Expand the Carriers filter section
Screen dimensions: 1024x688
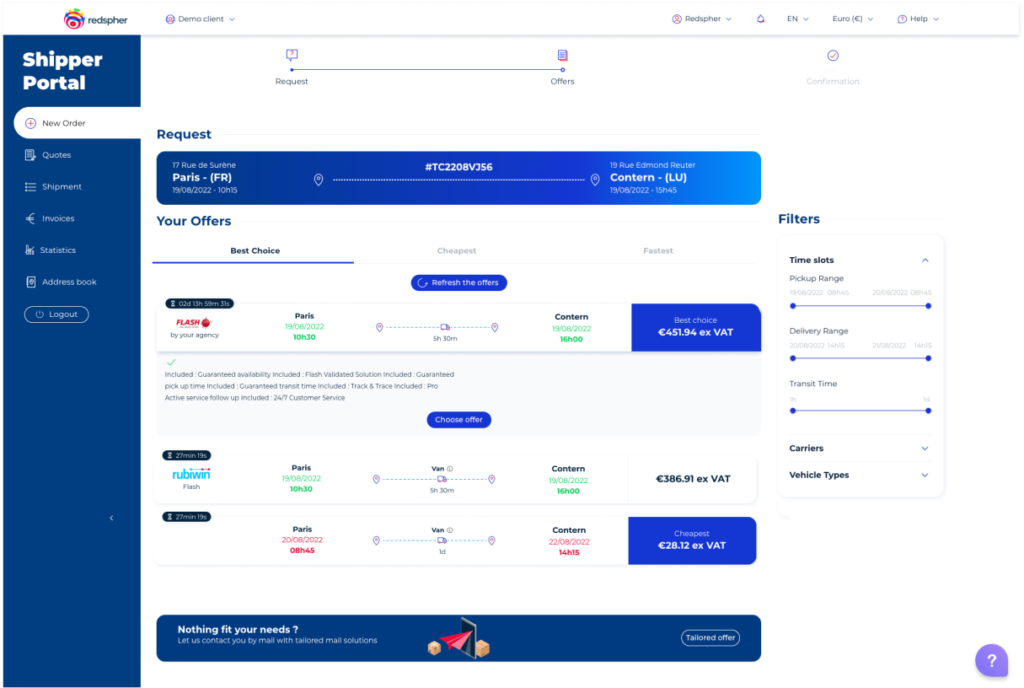click(x=925, y=448)
